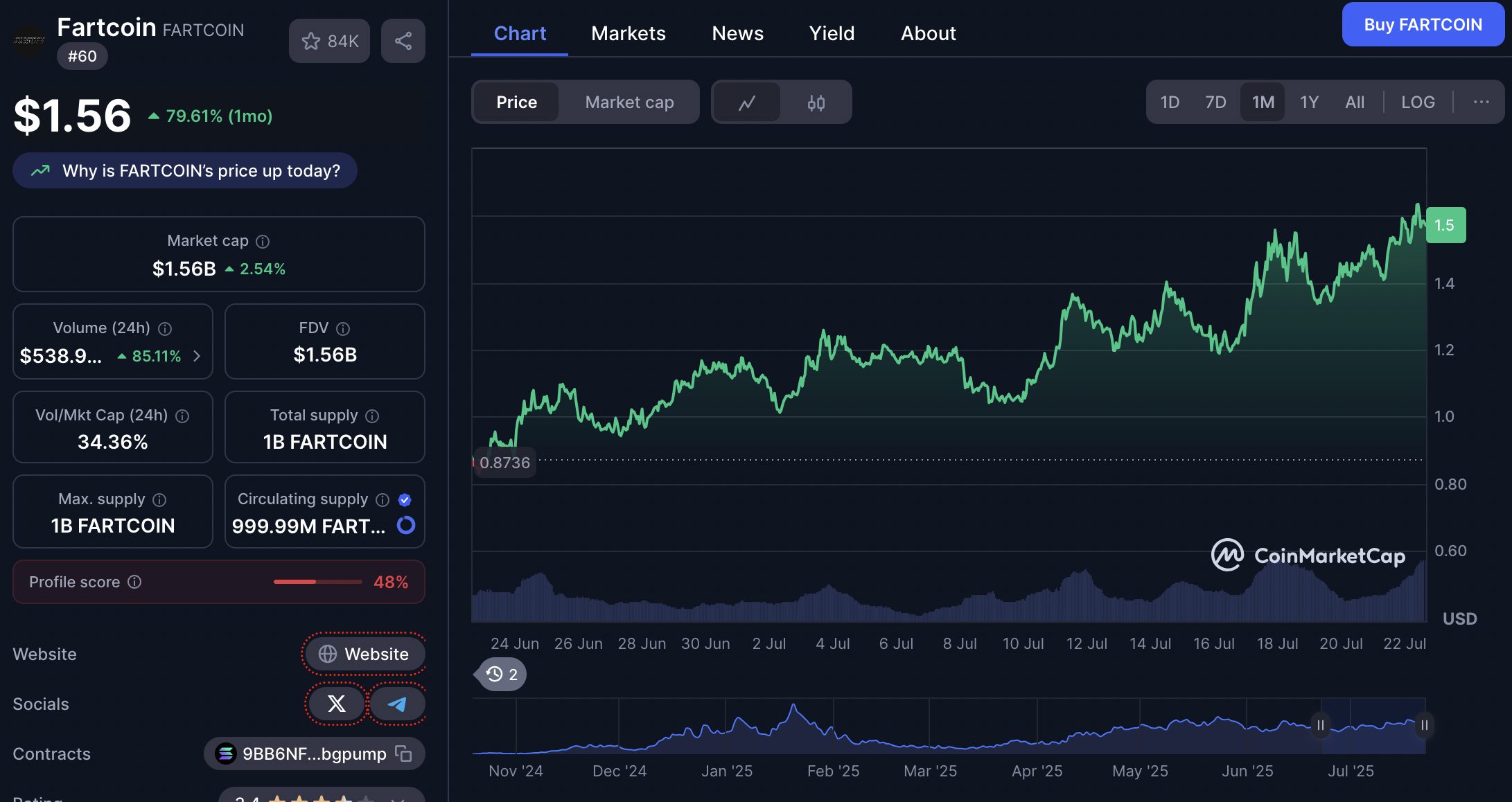Viewport: 1512px width, 802px height.
Task: Open chart events history badge
Action: (501, 675)
